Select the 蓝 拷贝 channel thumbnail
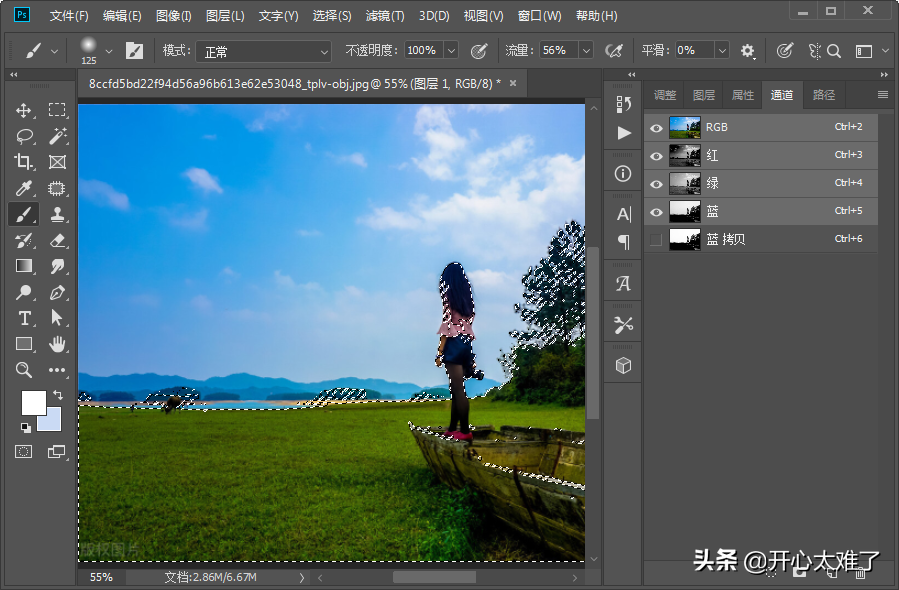Viewport: 899px width, 590px height. pyautogui.click(x=685, y=239)
